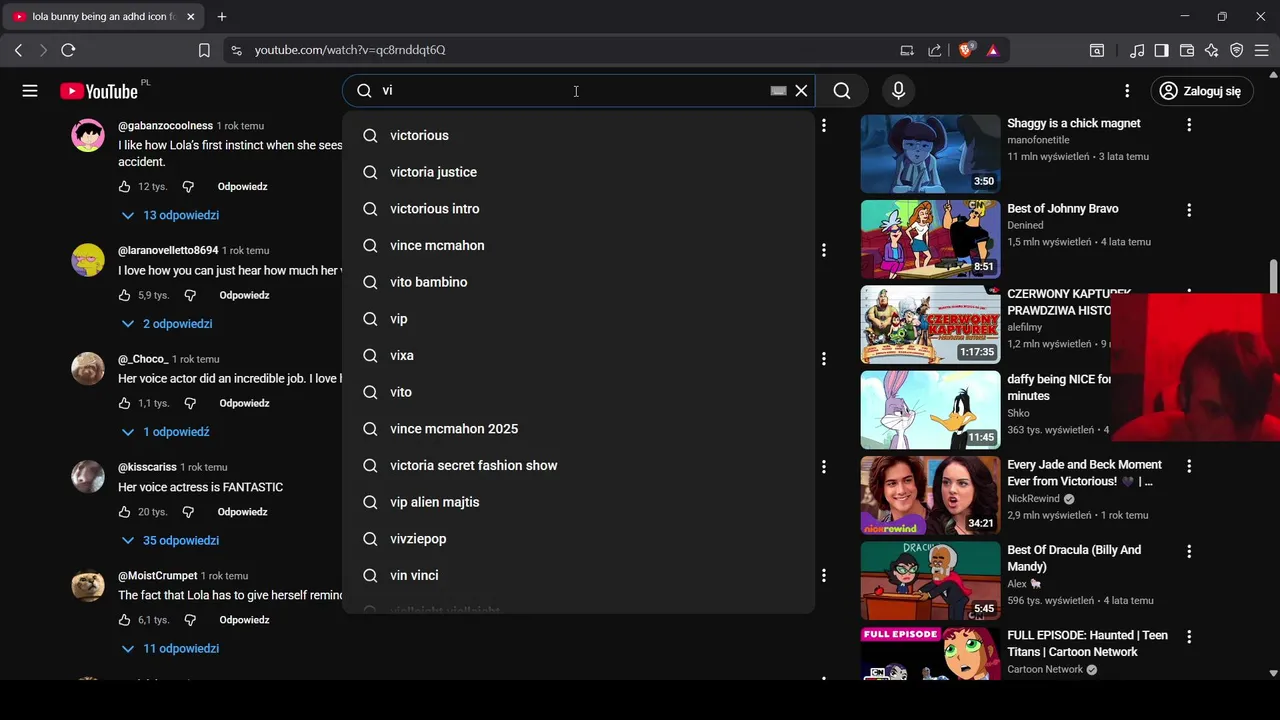Choose suggestion vivziepop
Viewport: 1280px width, 720px height.
tap(579, 539)
